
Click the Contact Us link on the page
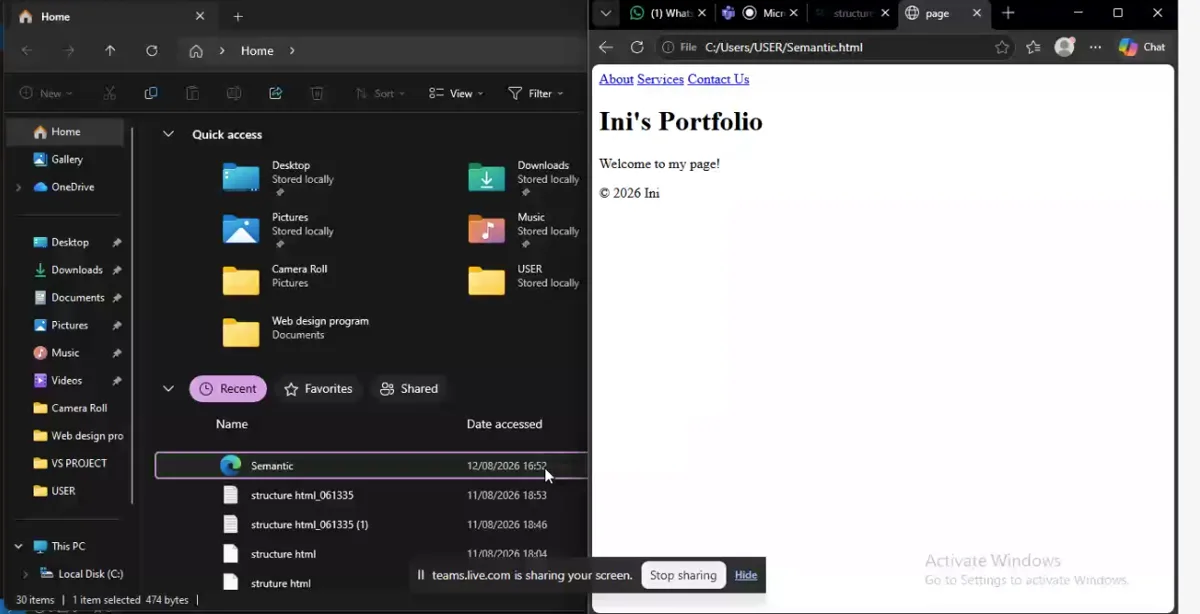click(x=718, y=79)
